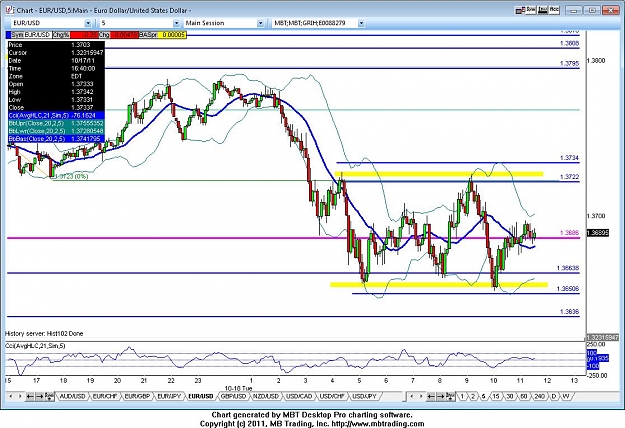Viewport: 625px width, 428px height.
Task: Go to next symbol with right arrow button
Action: pos(39,397)
